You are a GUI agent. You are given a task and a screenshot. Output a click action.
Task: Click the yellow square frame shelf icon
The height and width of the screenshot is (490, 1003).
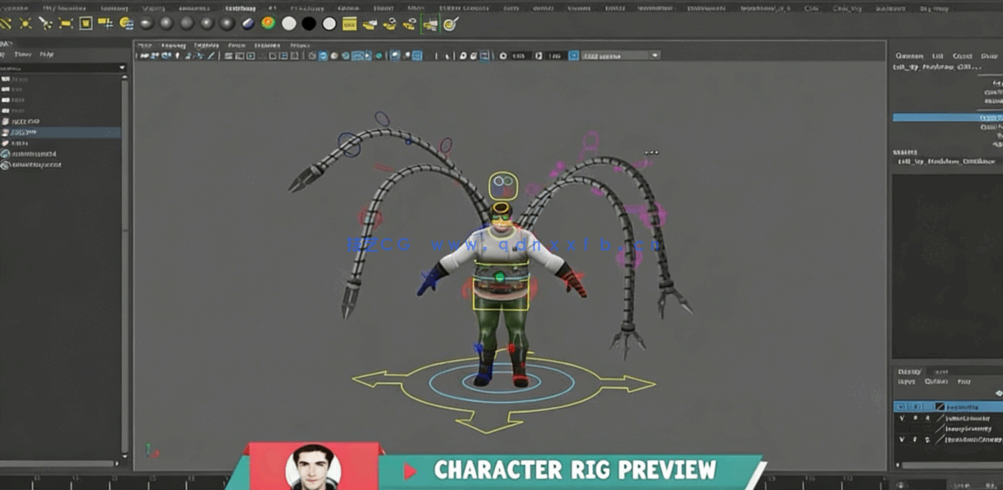point(86,23)
